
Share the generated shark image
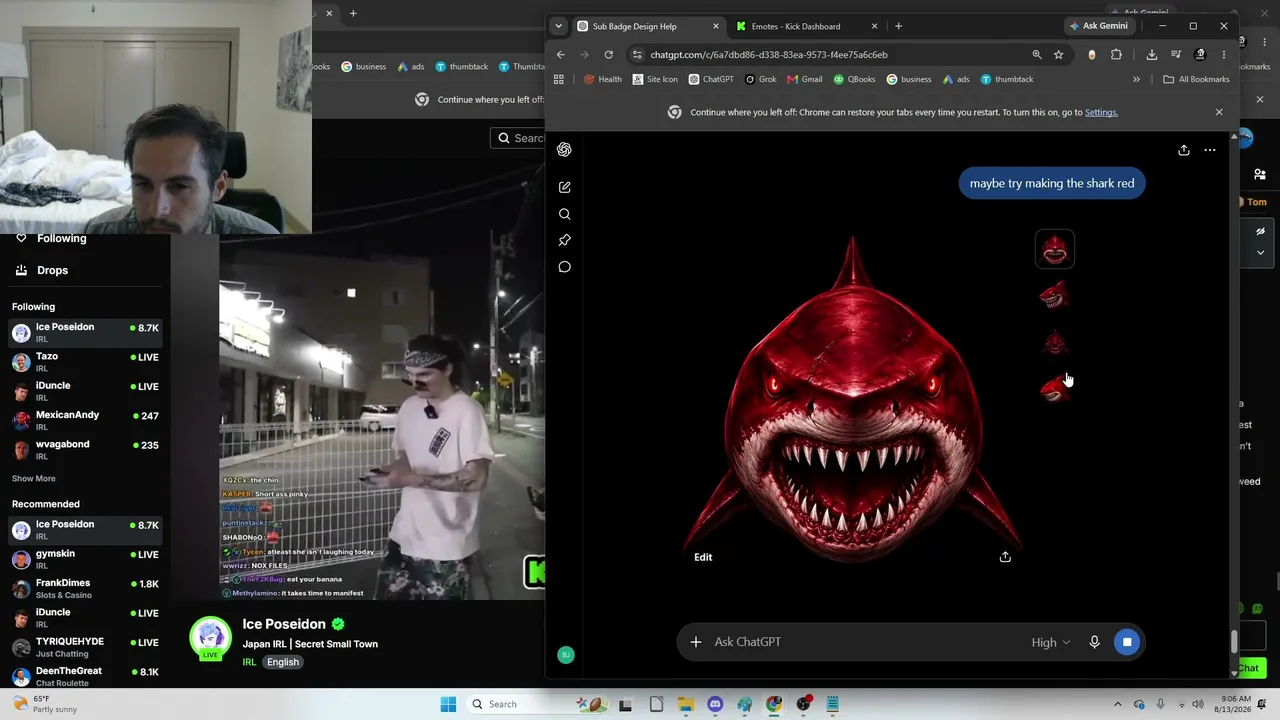coord(1005,557)
